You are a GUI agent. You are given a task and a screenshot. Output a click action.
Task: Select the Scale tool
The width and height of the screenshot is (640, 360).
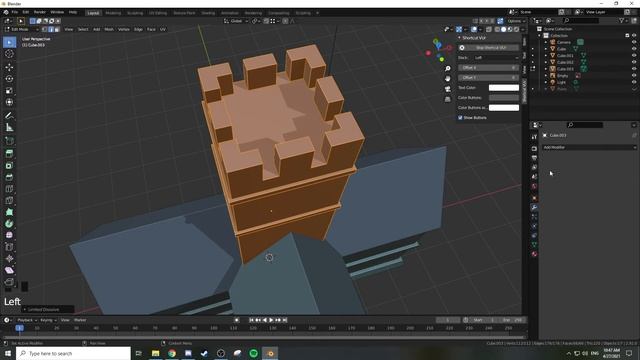point(9,91)
